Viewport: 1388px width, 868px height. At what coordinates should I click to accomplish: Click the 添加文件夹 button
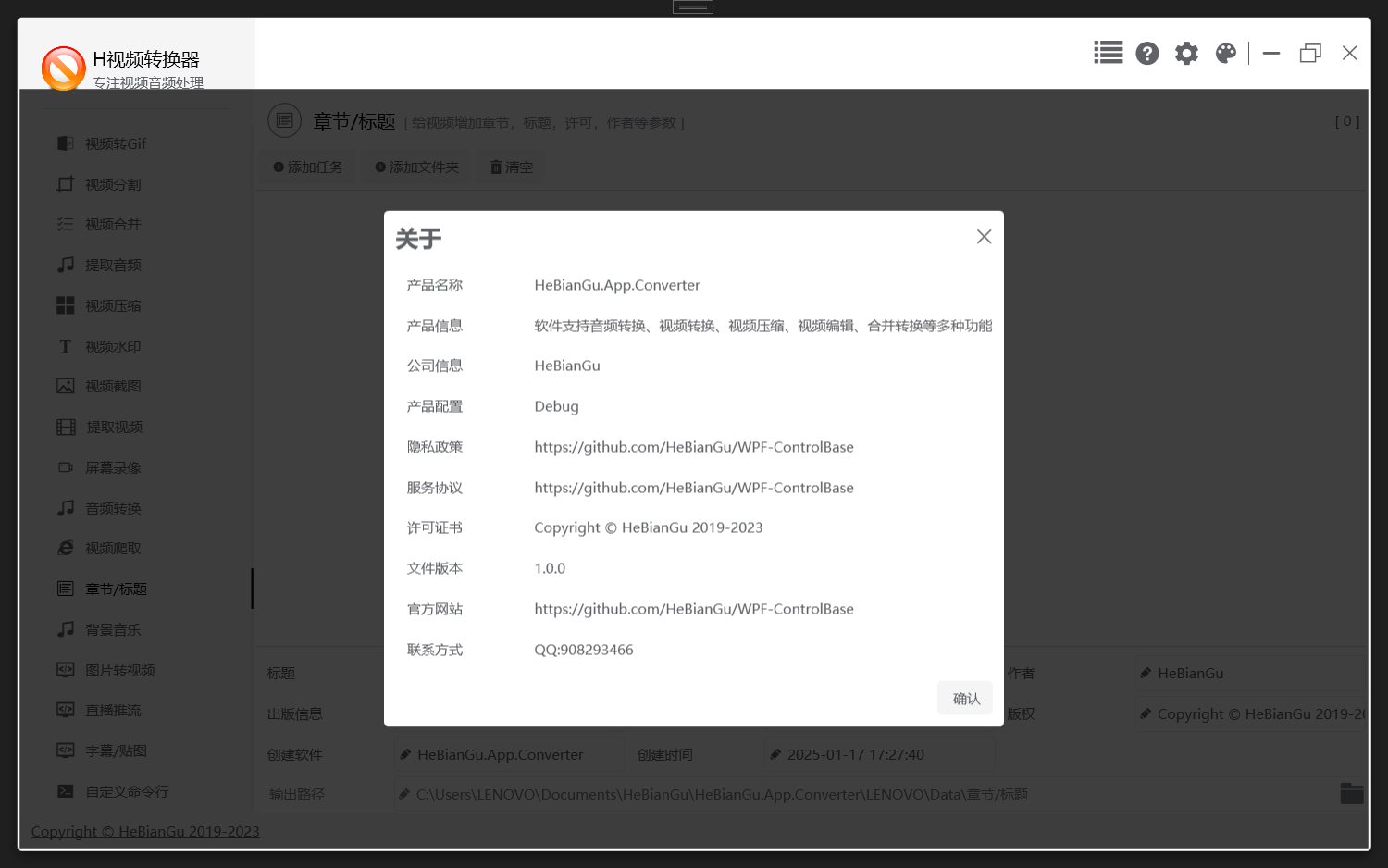(x=417, y=167)
